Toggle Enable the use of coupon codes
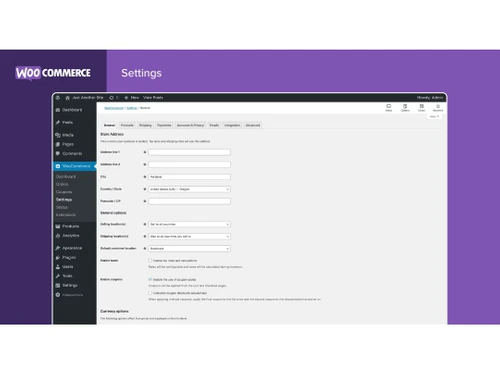The width and height of the screenshot is (500, 375). 150,279
